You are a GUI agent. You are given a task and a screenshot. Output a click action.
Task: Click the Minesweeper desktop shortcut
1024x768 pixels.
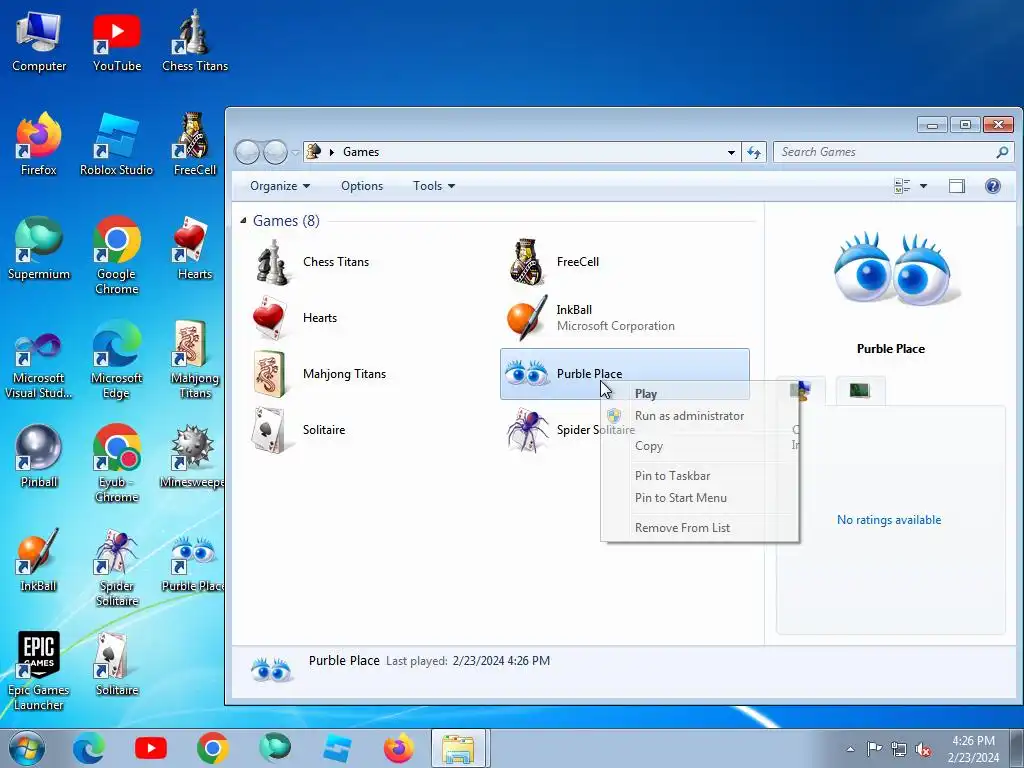(192, 457)
